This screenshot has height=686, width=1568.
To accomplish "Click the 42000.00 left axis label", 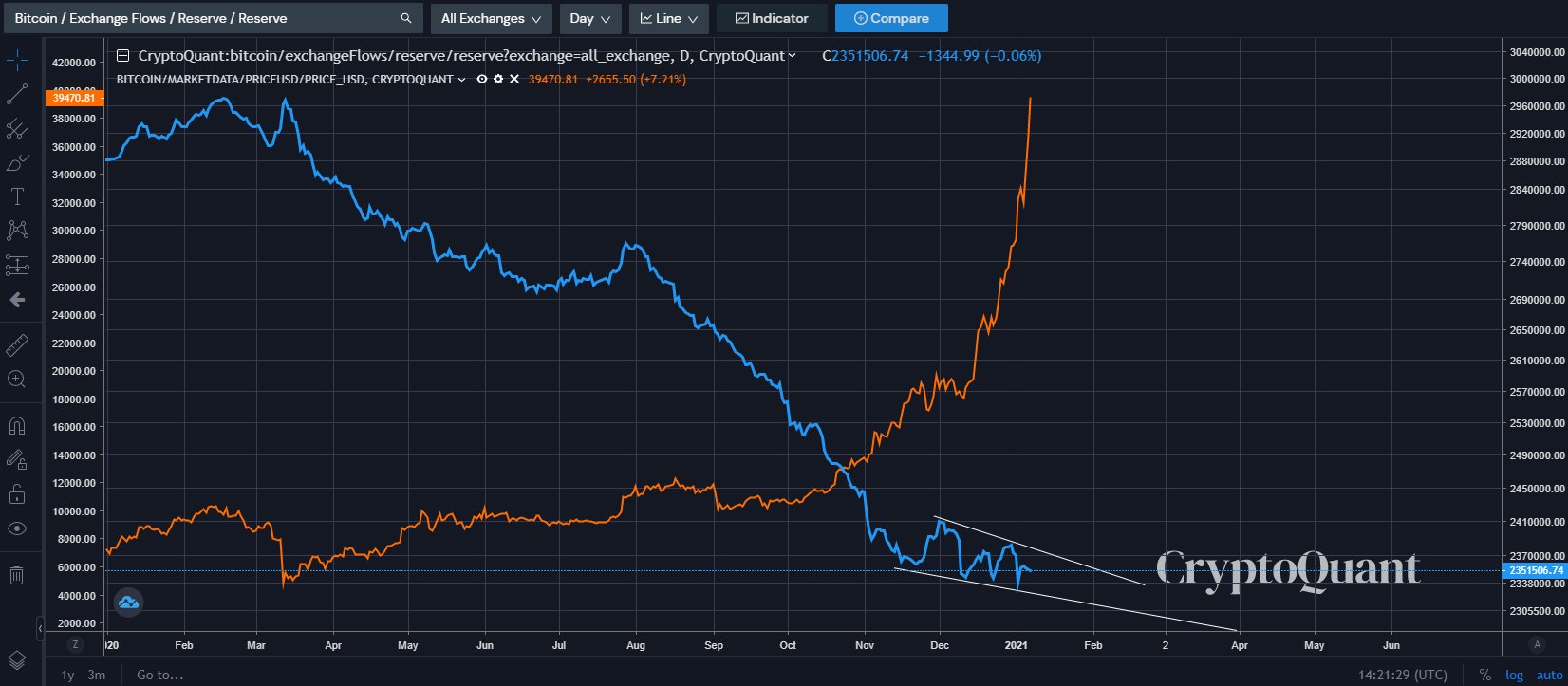I will coord(74,63).
